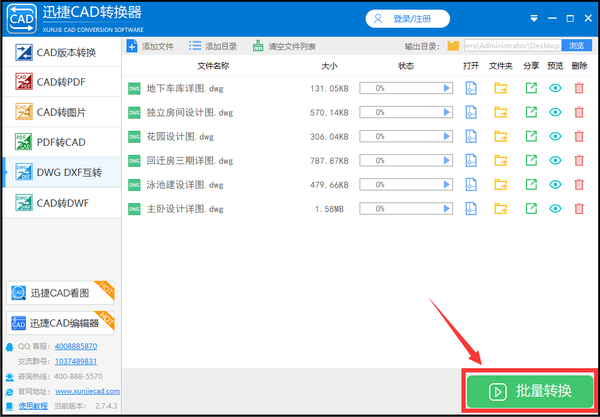
Task: Open folder for 花园设计图.dwg
Action: tap(501, 137)
